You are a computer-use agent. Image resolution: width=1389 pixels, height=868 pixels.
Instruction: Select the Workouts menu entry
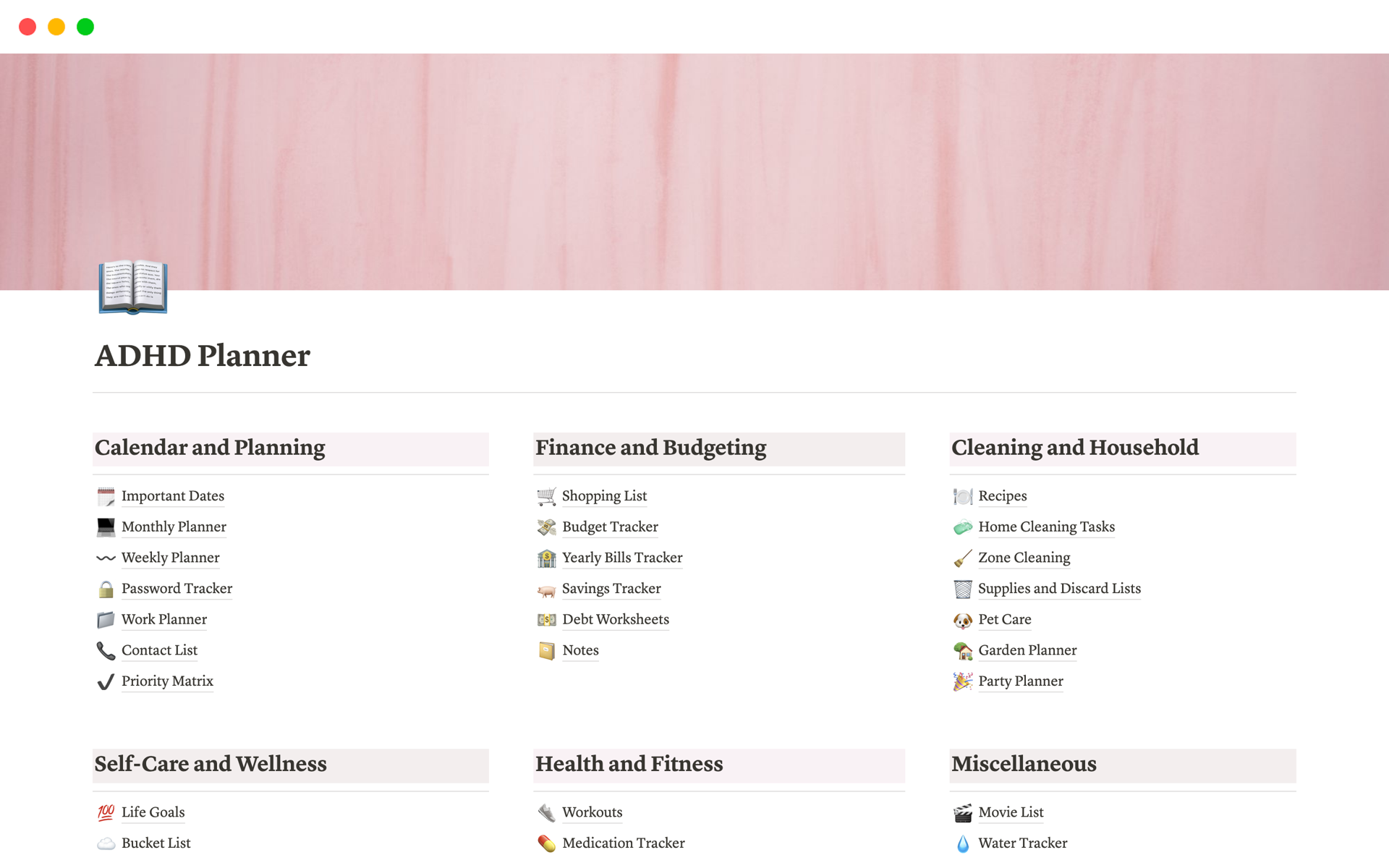(x=591, y=812)
